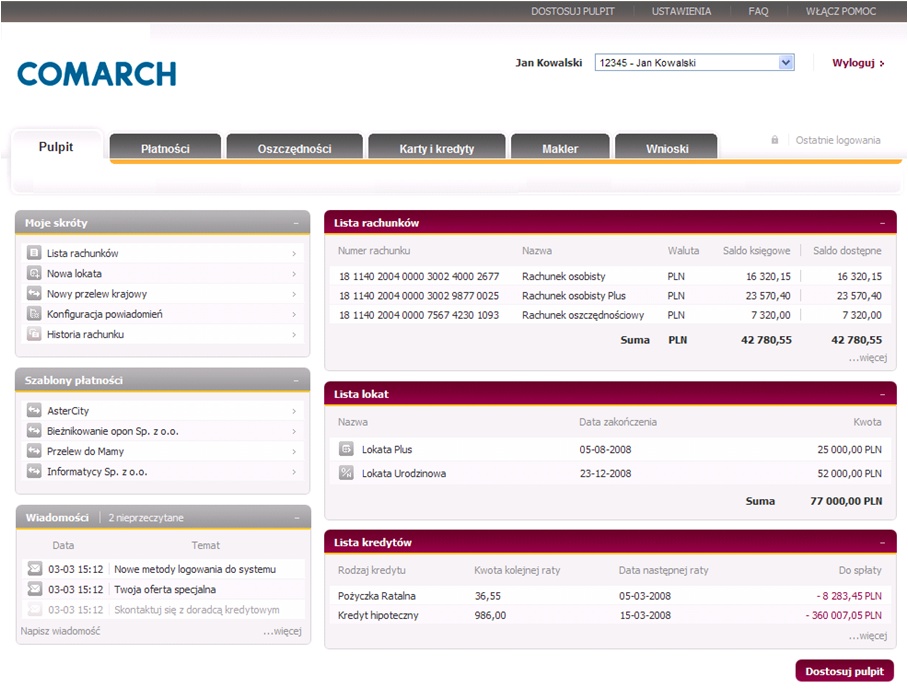This screenshot has height=691, width=908.
Task: Click ...więcej in the Lista kredytów panel
Action: click(868, 635)
